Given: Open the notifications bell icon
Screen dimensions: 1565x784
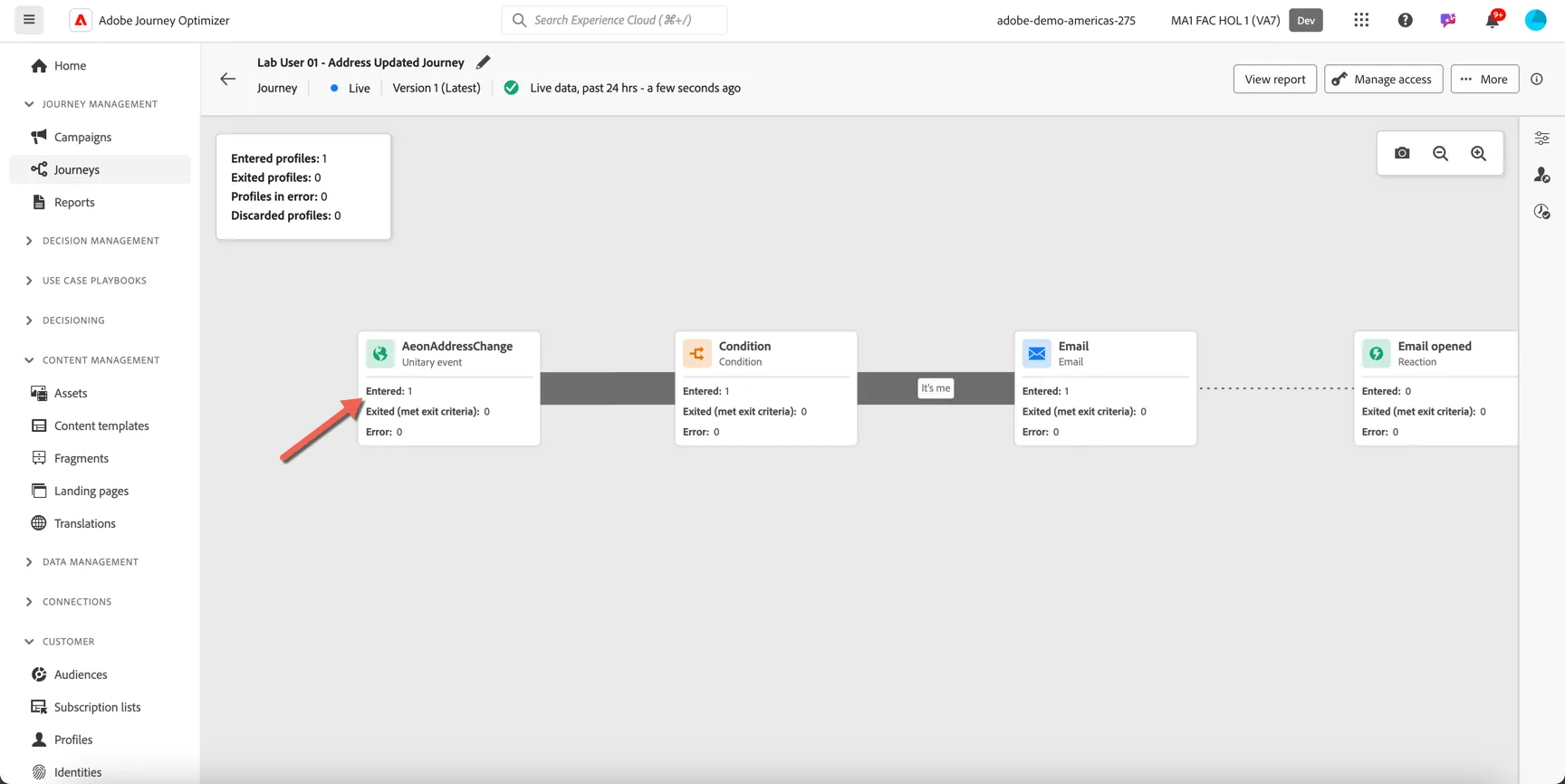Looking at the screenshot, I should tap(1493, 19).
